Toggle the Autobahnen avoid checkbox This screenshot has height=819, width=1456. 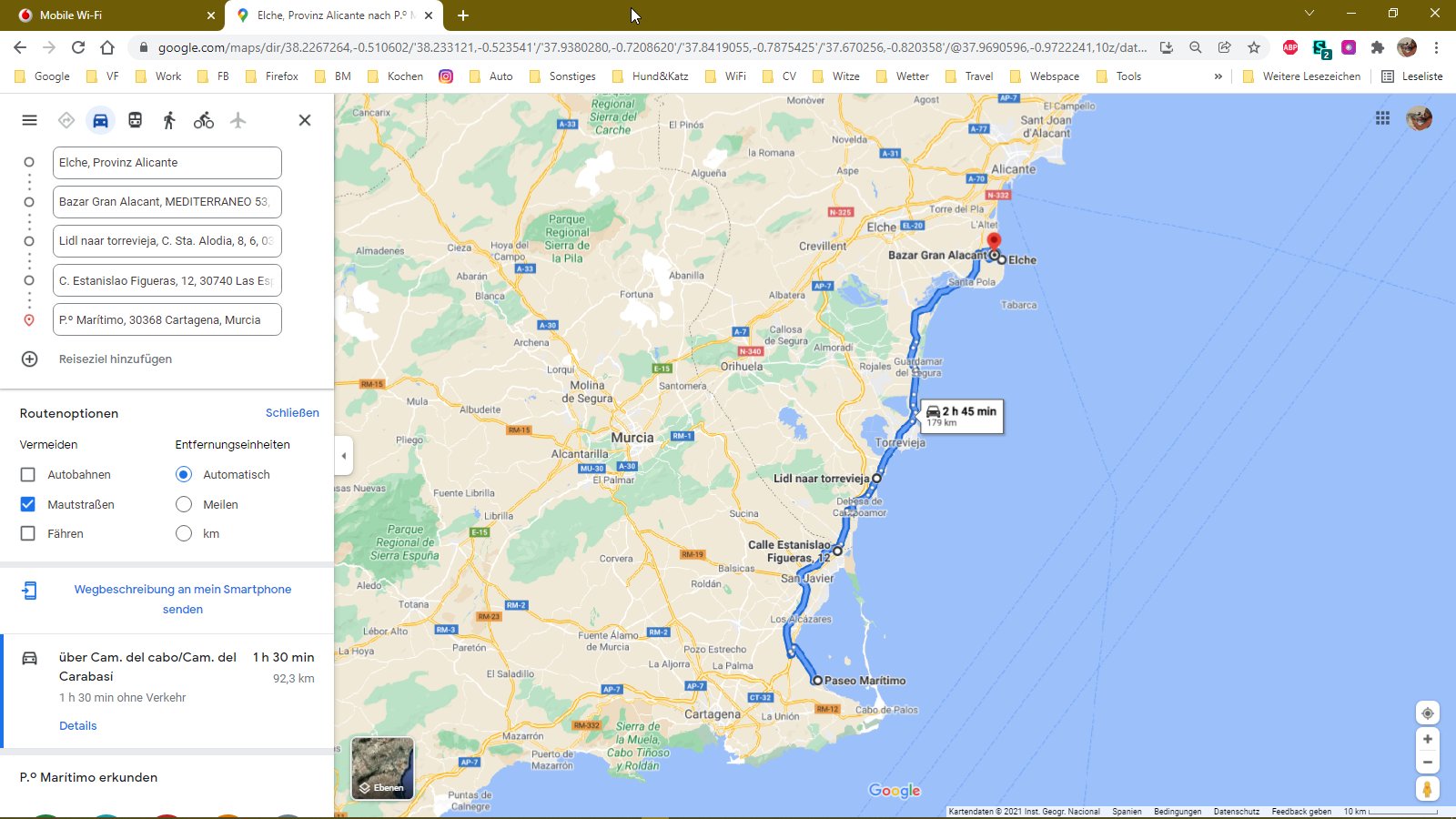(x=28, y=475)
